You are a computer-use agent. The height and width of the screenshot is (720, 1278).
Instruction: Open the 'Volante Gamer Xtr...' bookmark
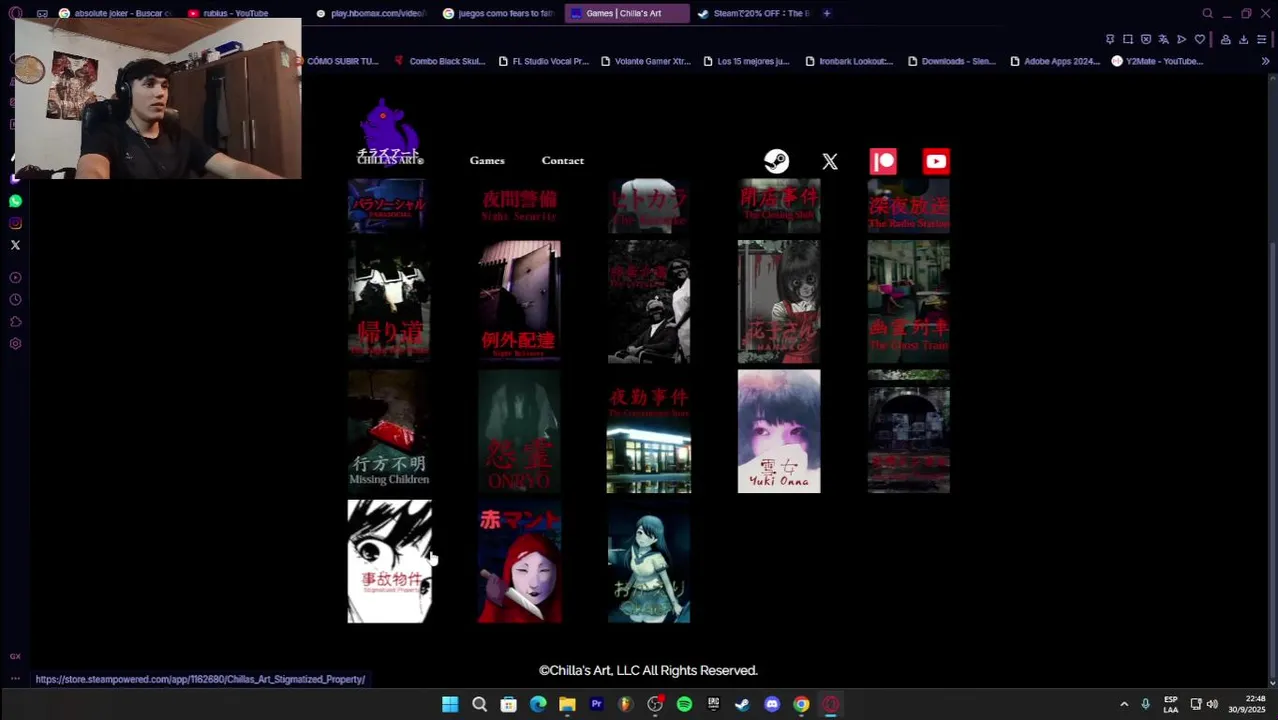(x=646, y=61)
